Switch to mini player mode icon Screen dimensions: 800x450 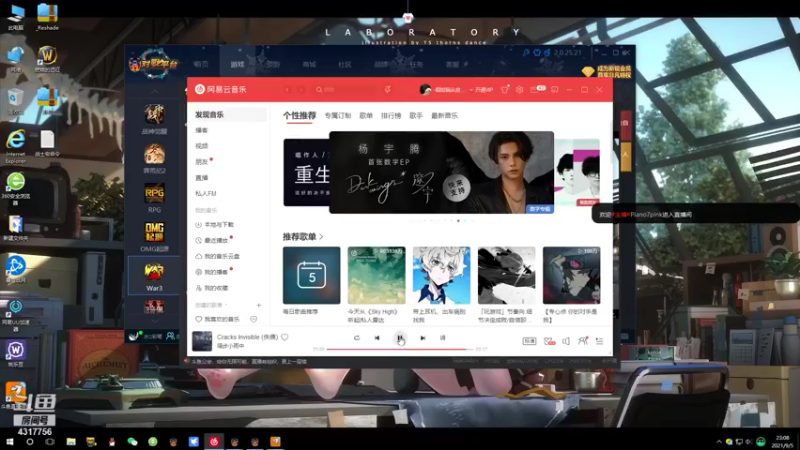point(555,89)
